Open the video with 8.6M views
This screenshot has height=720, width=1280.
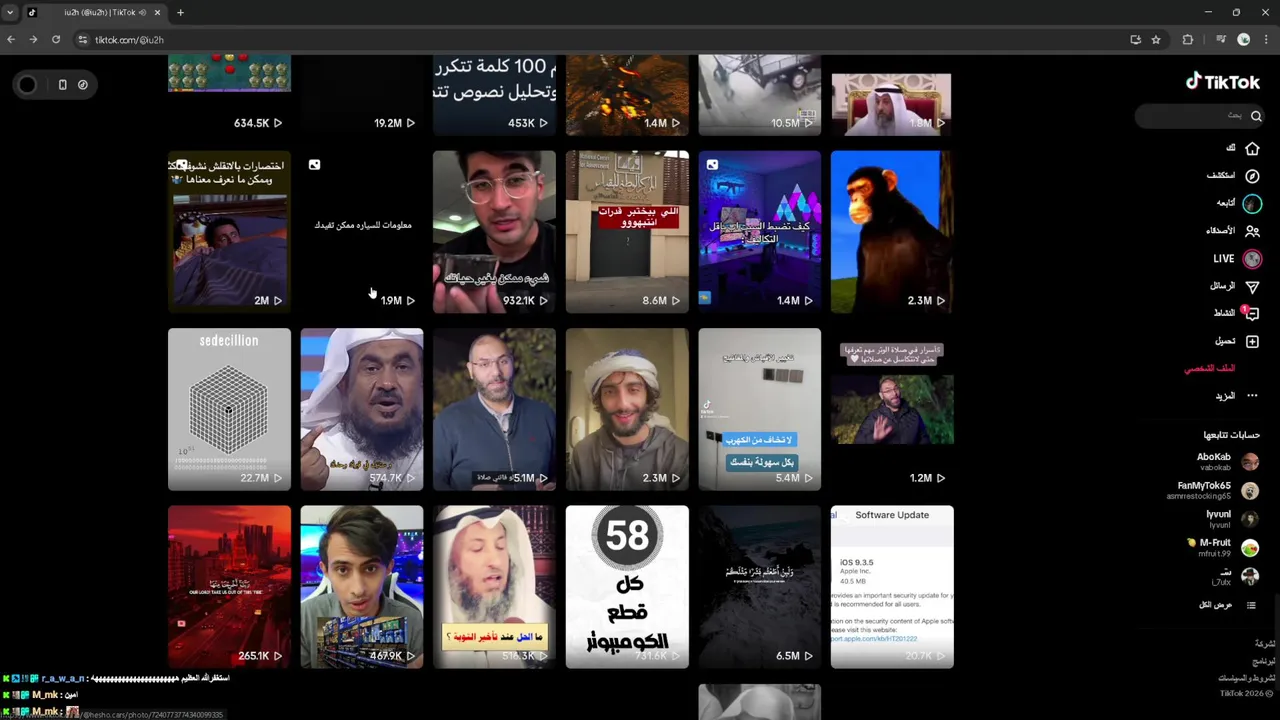[627, 232]
